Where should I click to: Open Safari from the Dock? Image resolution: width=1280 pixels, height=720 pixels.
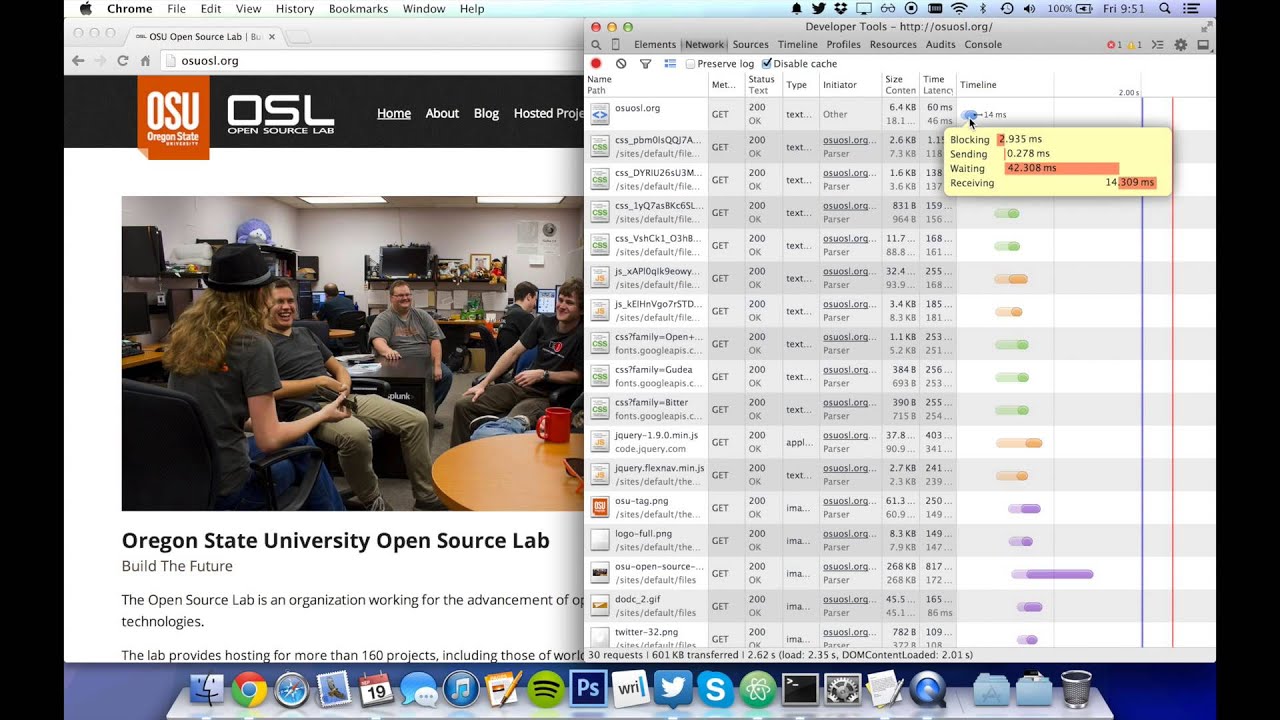tap(291, 689)
